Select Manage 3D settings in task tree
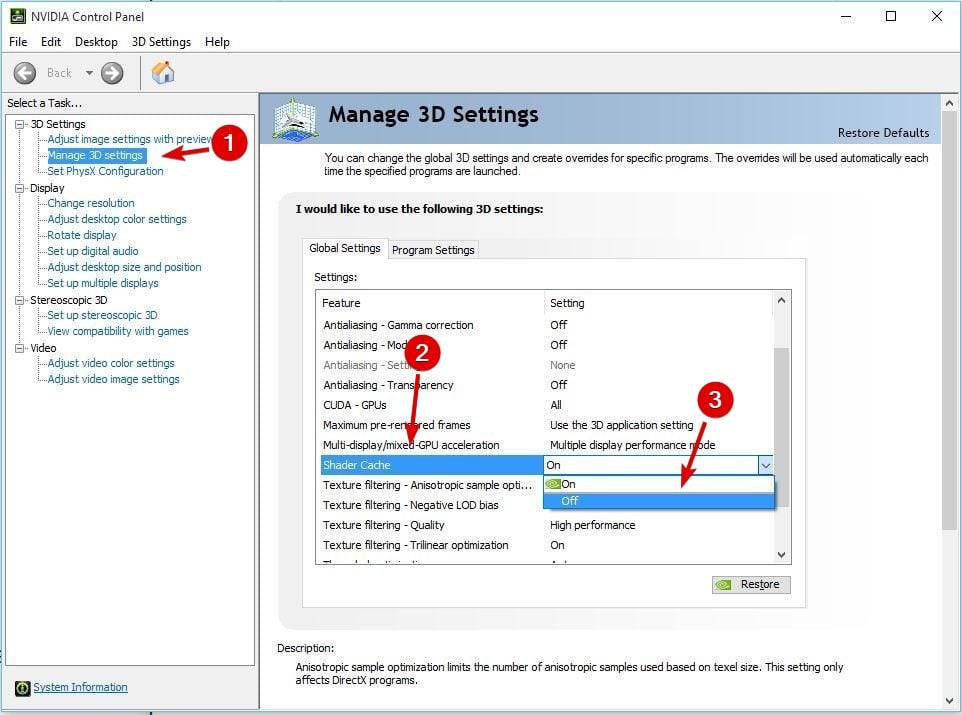 click(96, 155)
